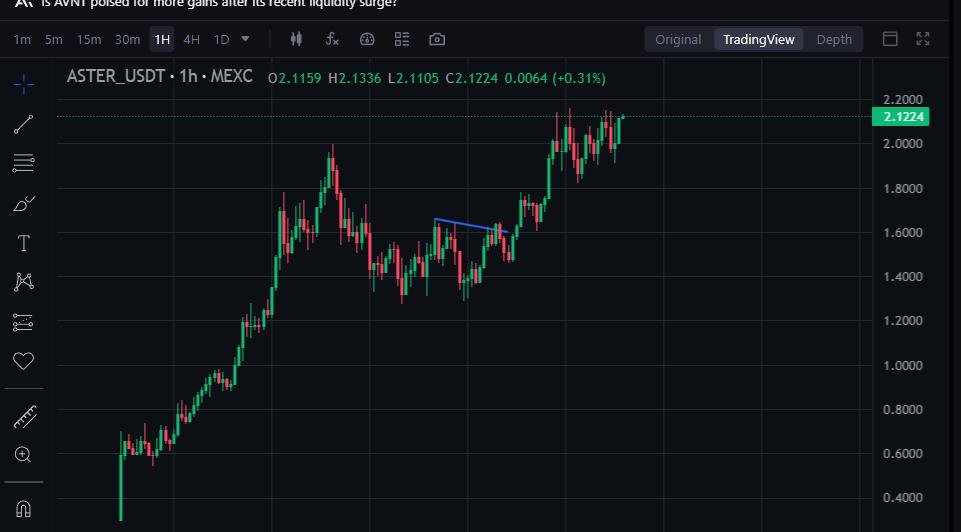961x532 pixels.
Task: Switch to the 4H timeframe
Action: 192,39
